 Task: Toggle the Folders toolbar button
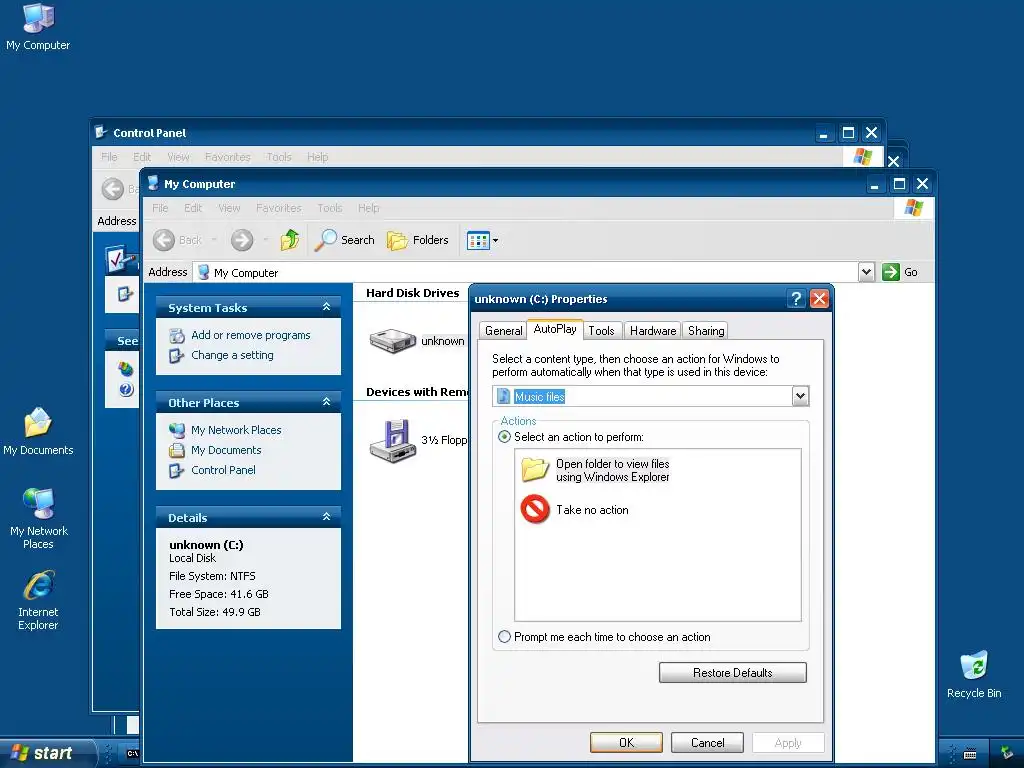417,240
